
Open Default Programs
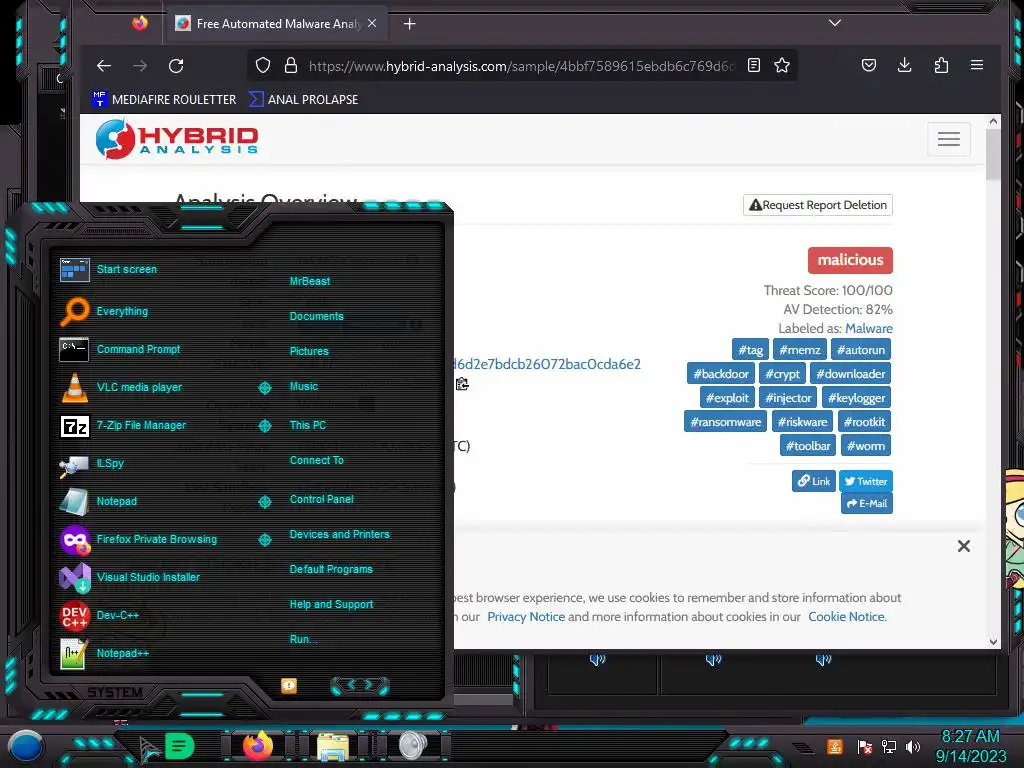point(330,569)
